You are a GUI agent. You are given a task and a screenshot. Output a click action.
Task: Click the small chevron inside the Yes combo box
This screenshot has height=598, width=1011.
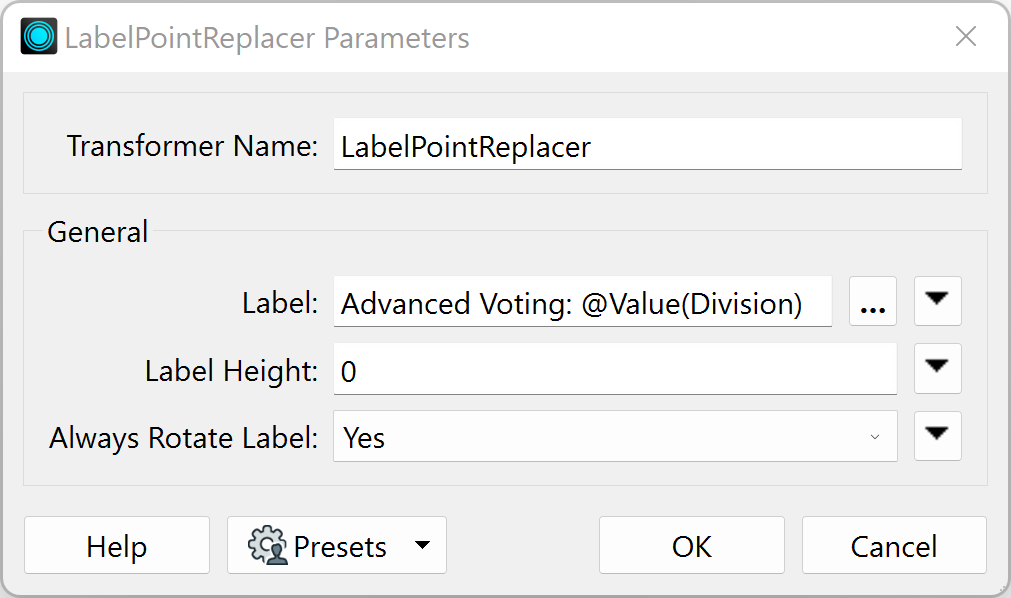(875, 437)
